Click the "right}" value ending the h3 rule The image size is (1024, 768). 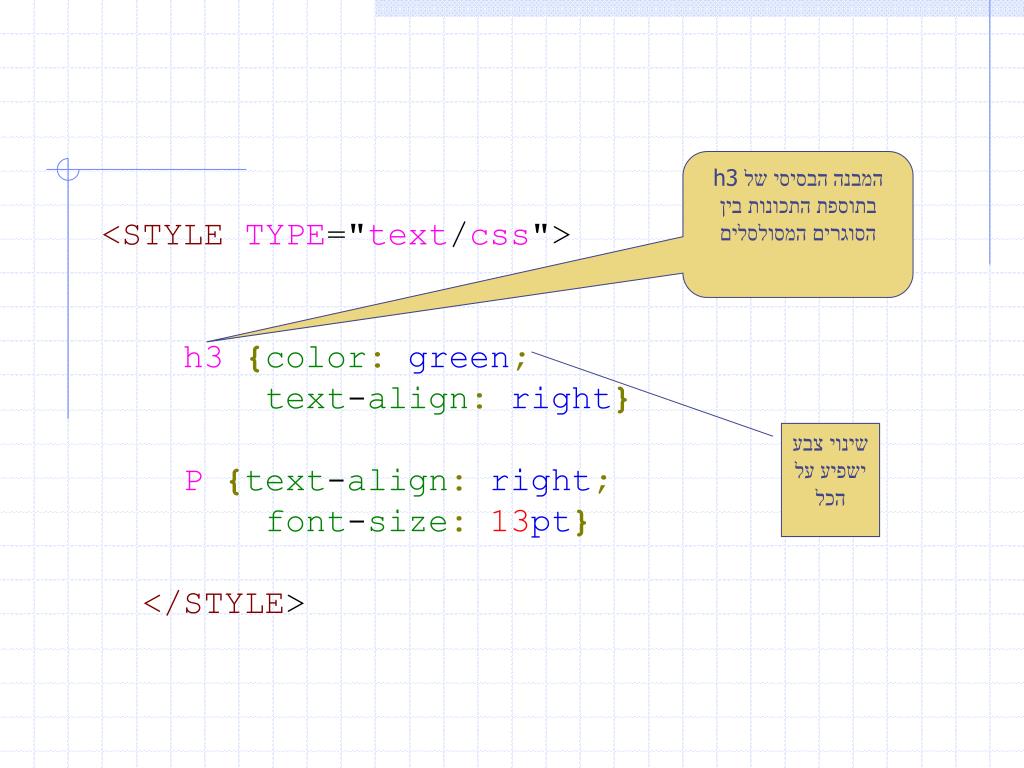click(x=570, y=399)
